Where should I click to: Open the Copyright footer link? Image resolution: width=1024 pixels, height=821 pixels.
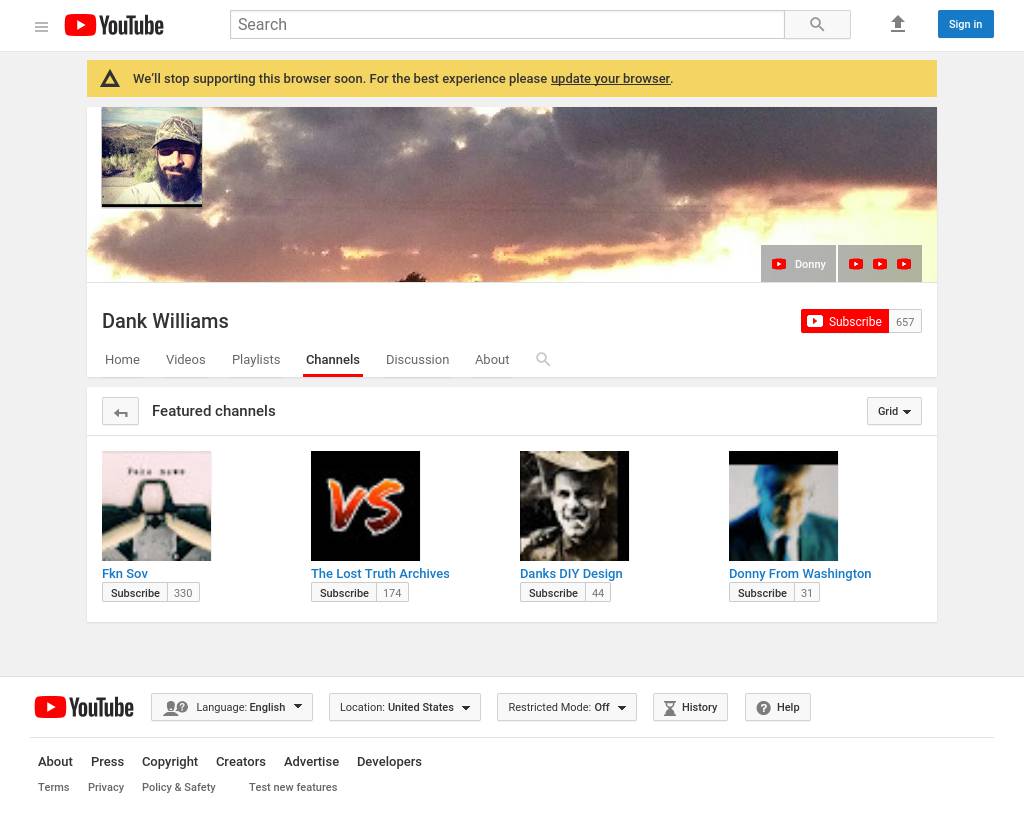[170, 762]
